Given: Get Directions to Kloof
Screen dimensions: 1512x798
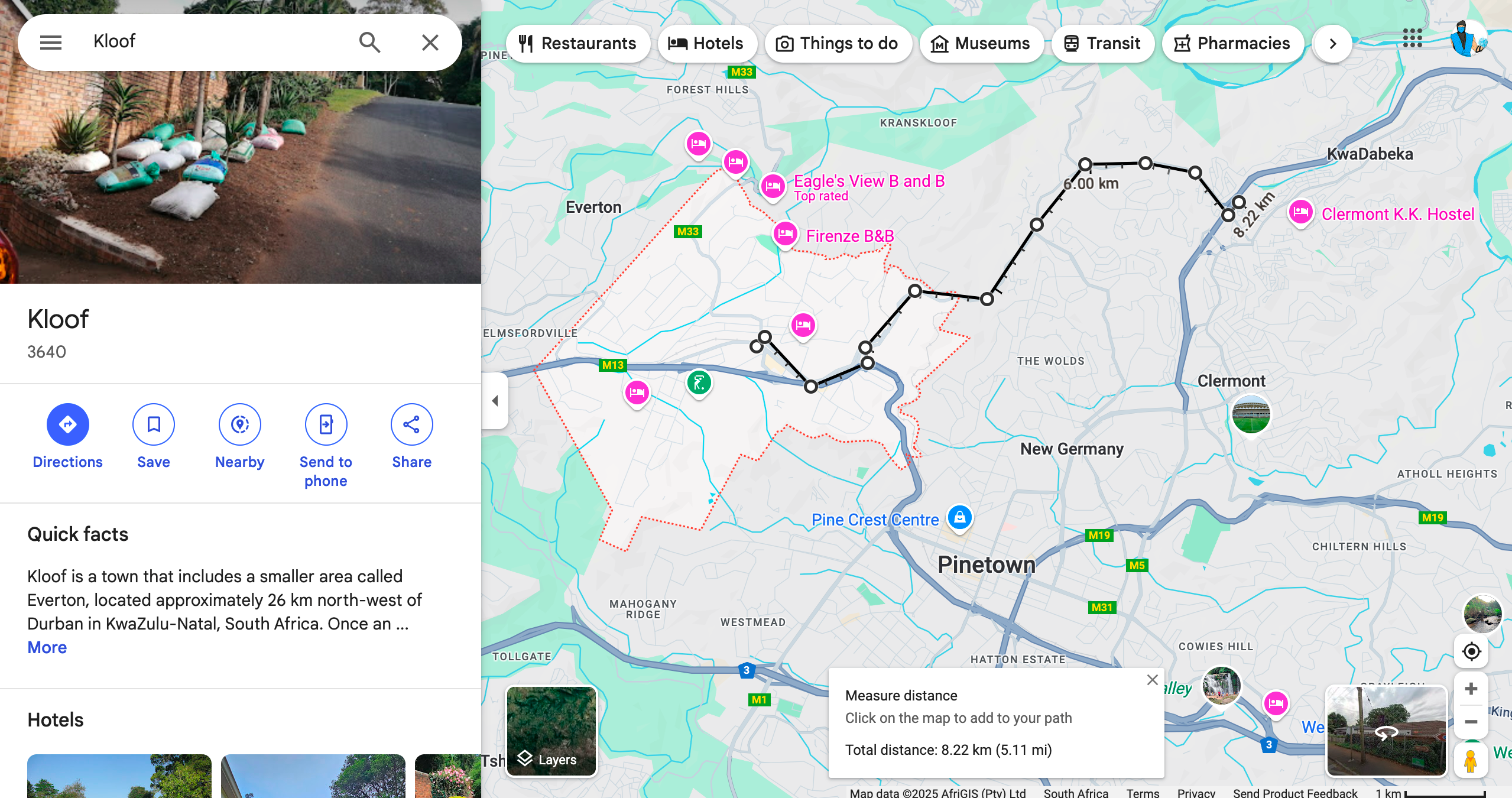Looking at the screenshot, I should (68, 424).
